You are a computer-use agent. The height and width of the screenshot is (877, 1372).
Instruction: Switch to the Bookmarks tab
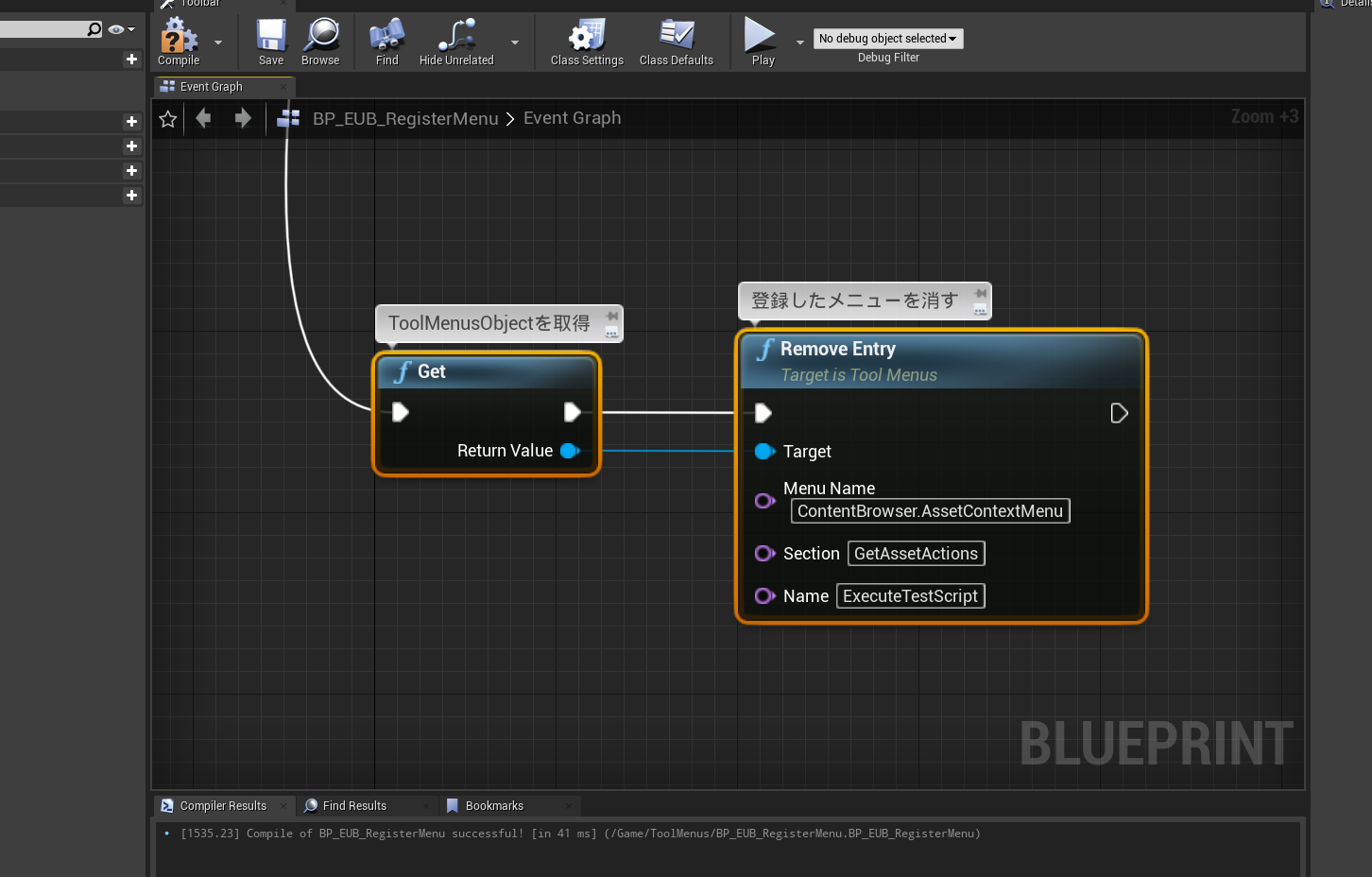point(495,805)
